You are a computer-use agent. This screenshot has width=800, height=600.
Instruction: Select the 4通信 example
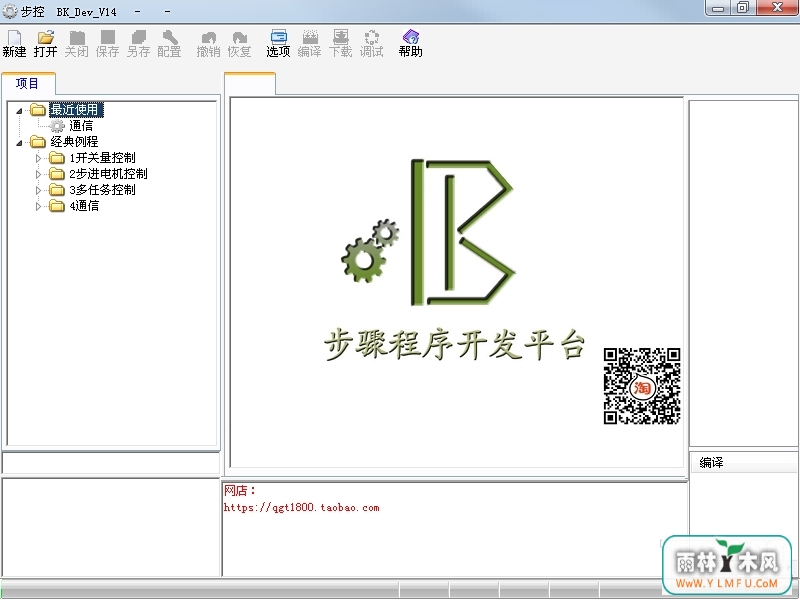pos(84,206)
